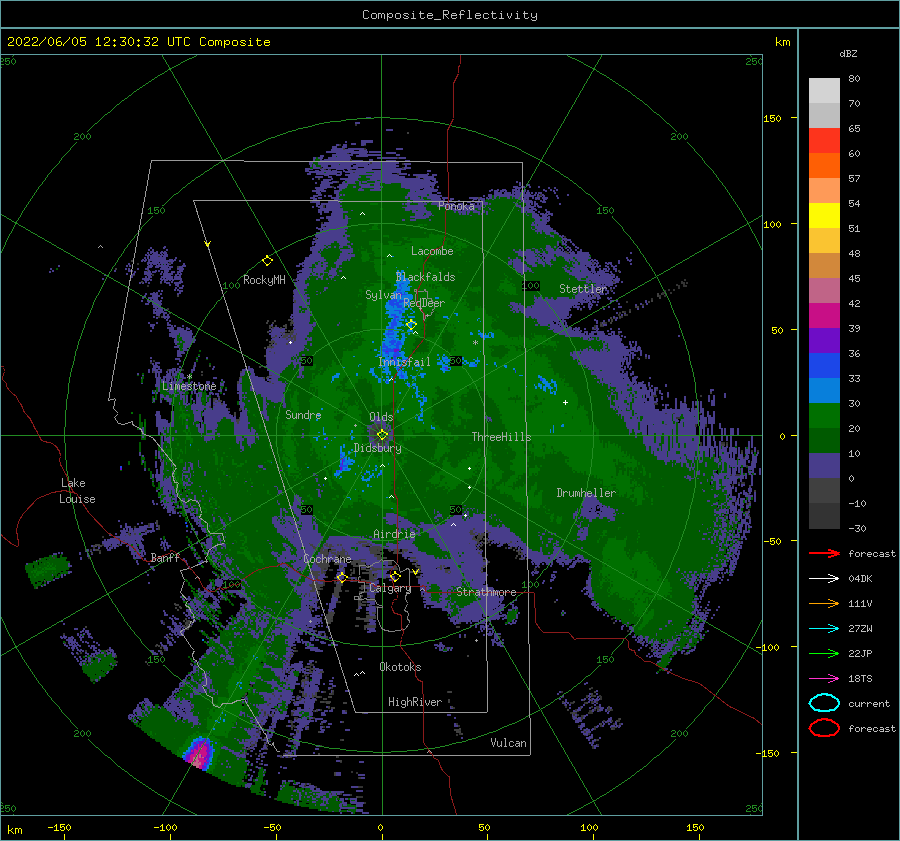The image size is (900, 841).
Task: Click the RockyMH label
Action: pyautogui.click(x=264, y=280)
